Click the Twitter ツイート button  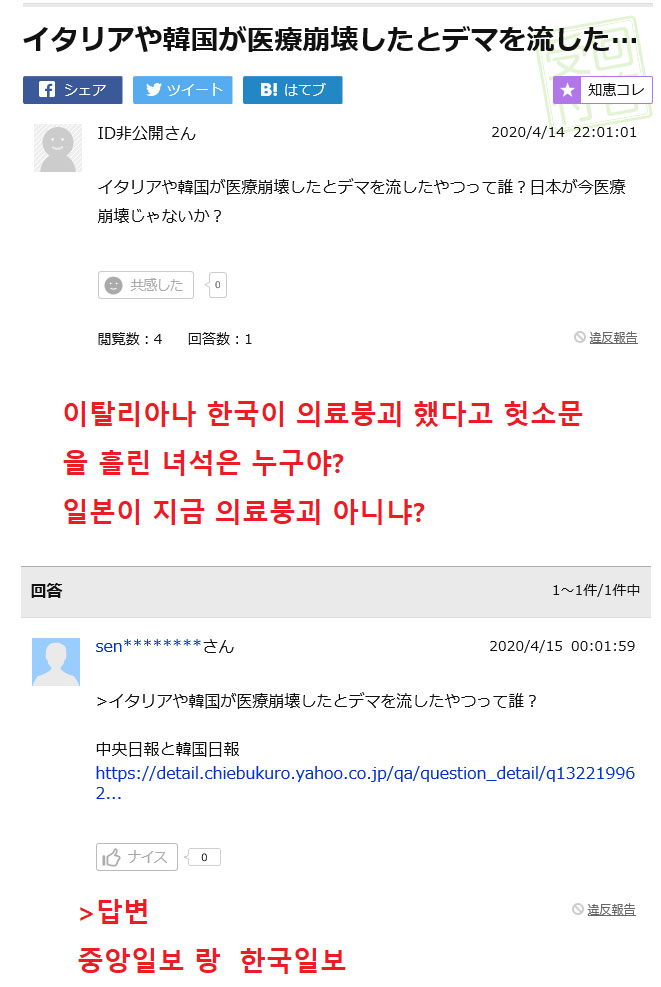tap(183, 90)
